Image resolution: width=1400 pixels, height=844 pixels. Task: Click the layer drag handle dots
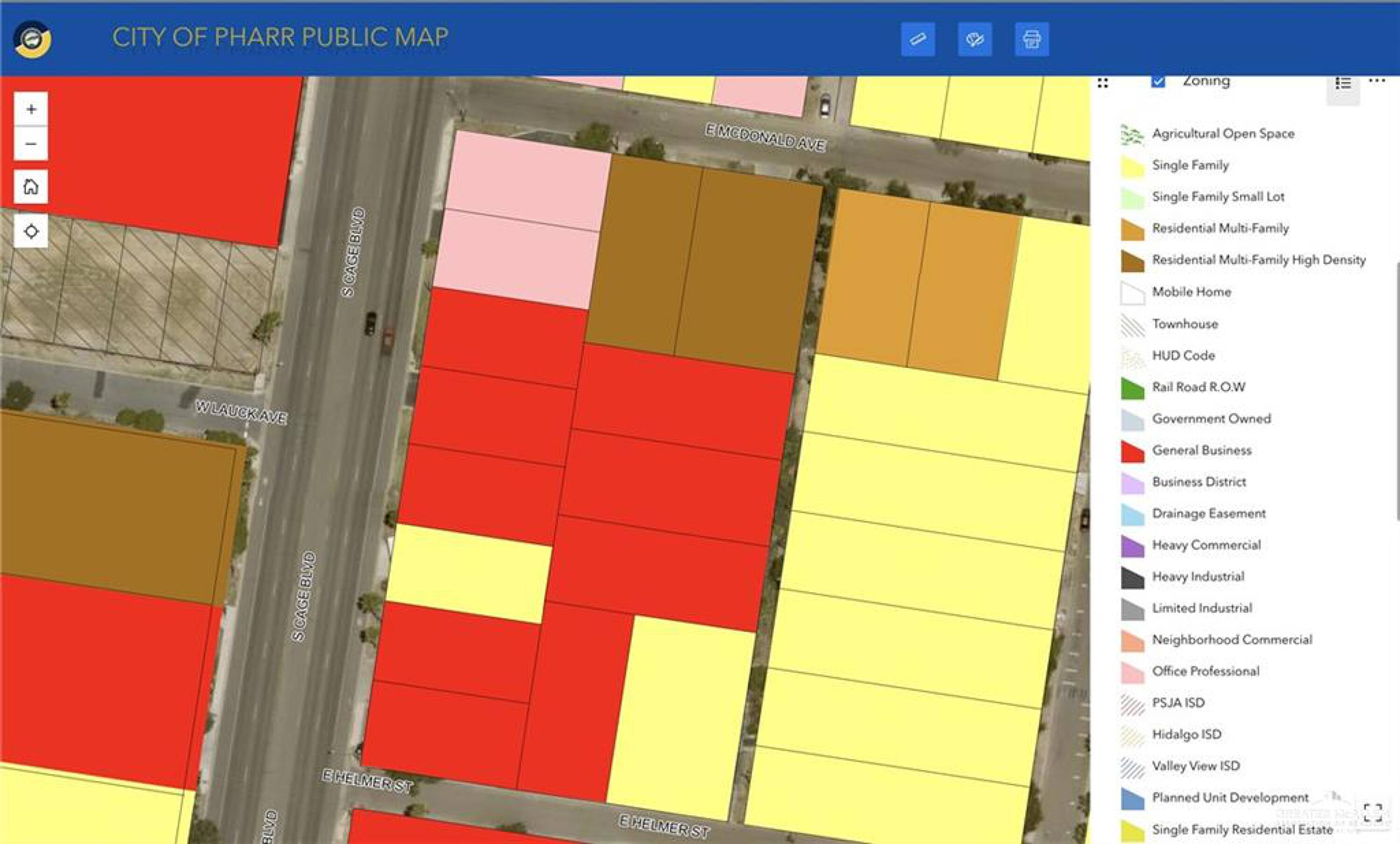pyautogui.click(x=1103, y=83)
